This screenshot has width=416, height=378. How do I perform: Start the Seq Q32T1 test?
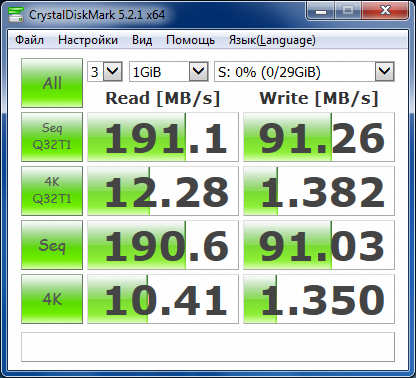point(52,137)
